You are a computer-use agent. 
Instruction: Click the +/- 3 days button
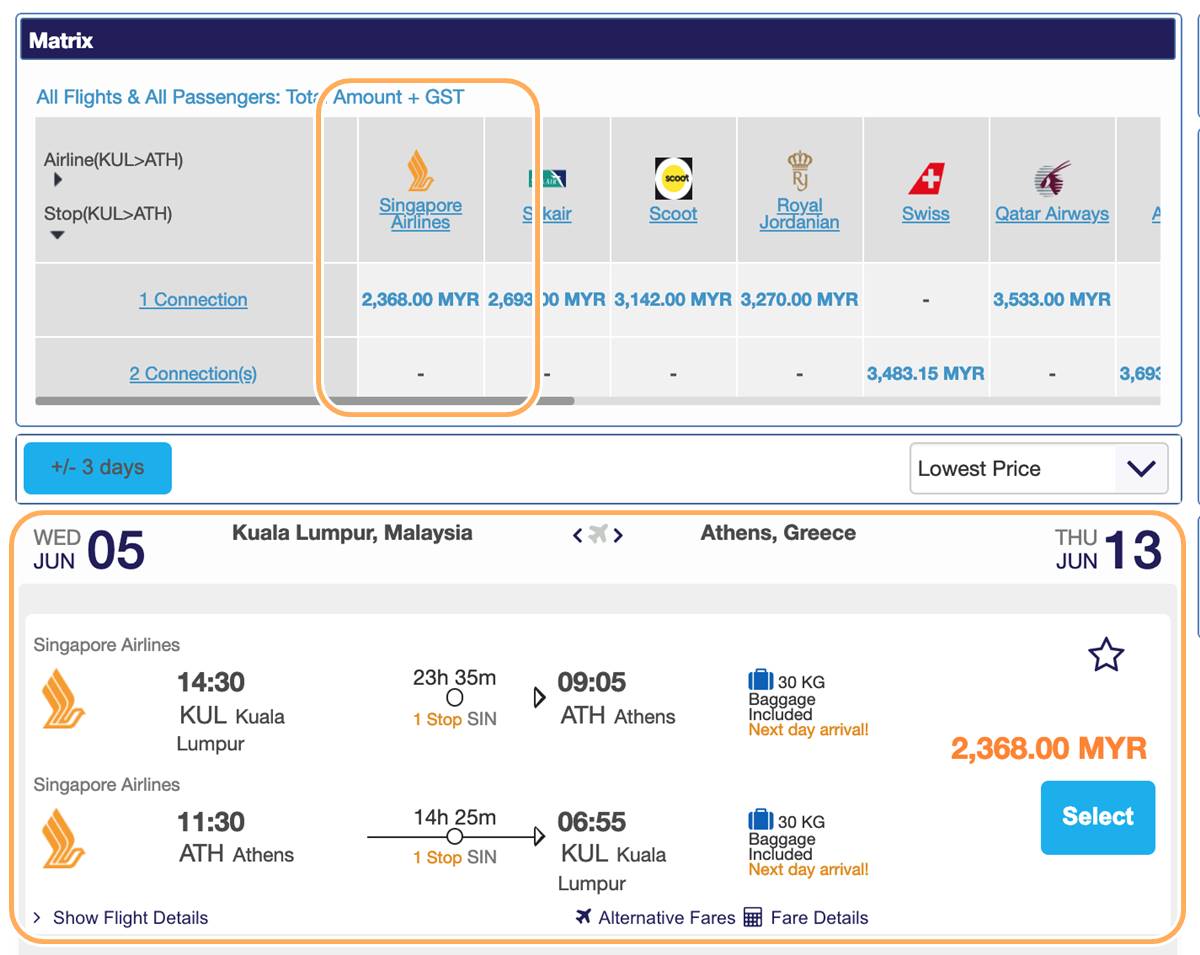coord(98,468)
